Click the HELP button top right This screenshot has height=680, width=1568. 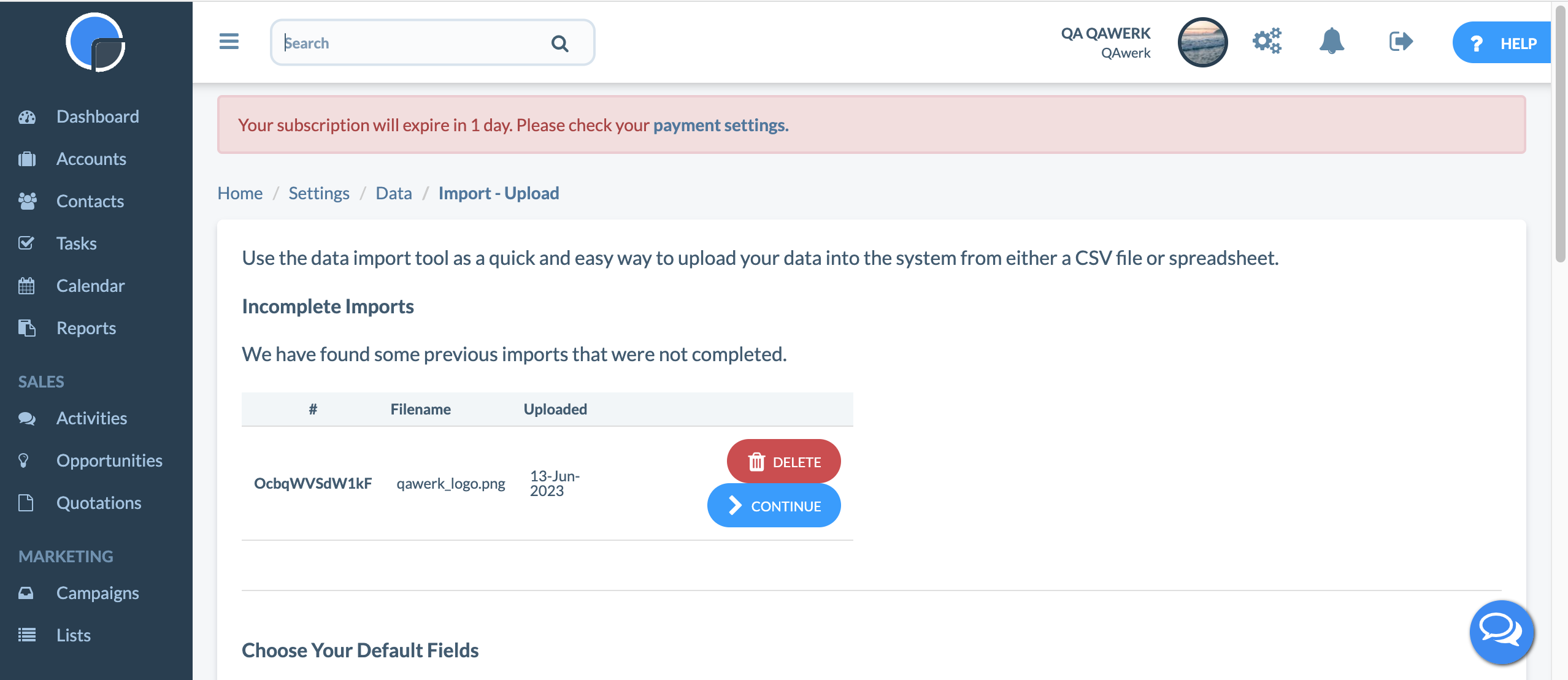1503,42
